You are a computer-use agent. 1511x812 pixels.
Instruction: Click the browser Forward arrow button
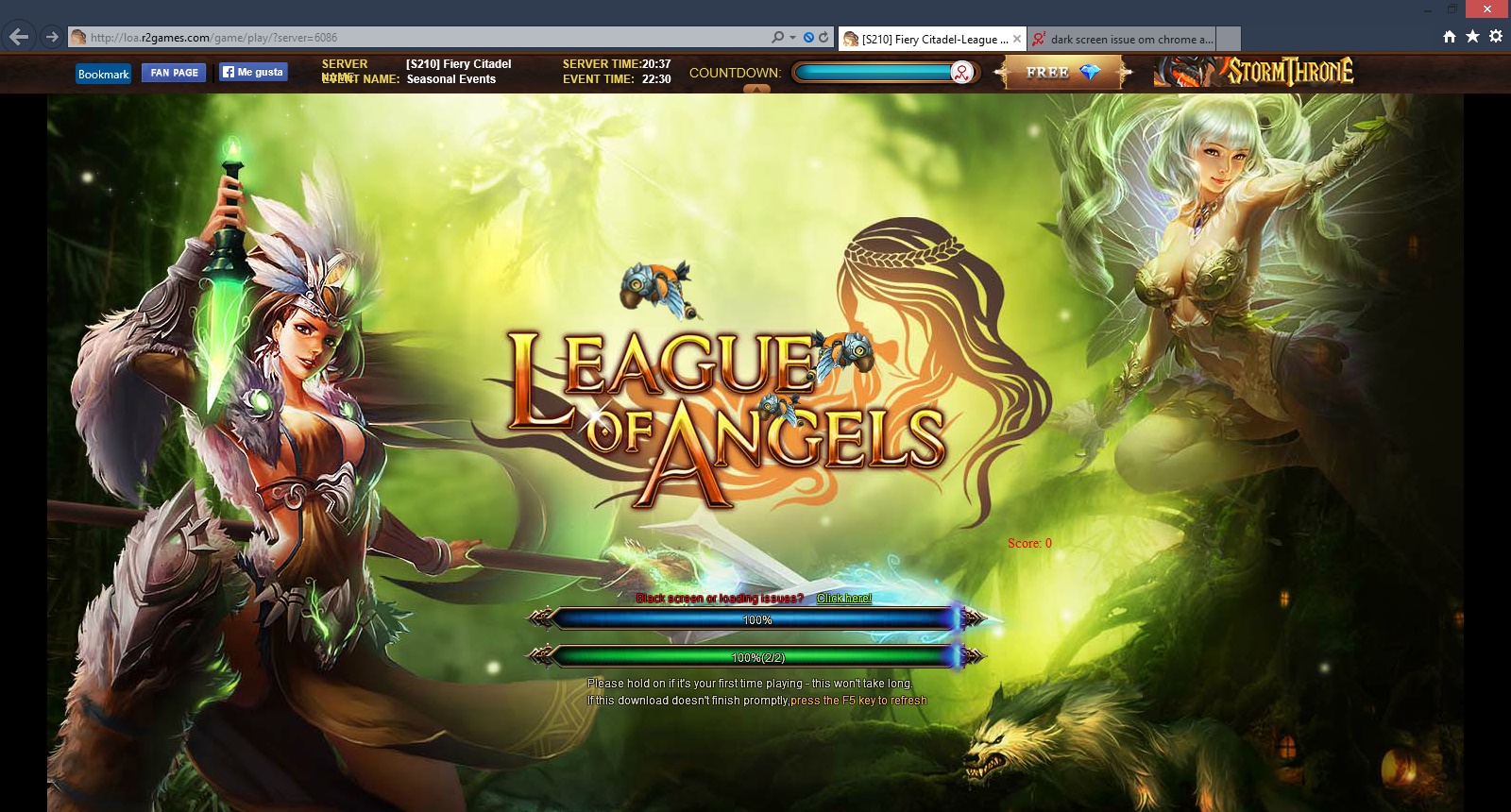[x=52, y=38]
